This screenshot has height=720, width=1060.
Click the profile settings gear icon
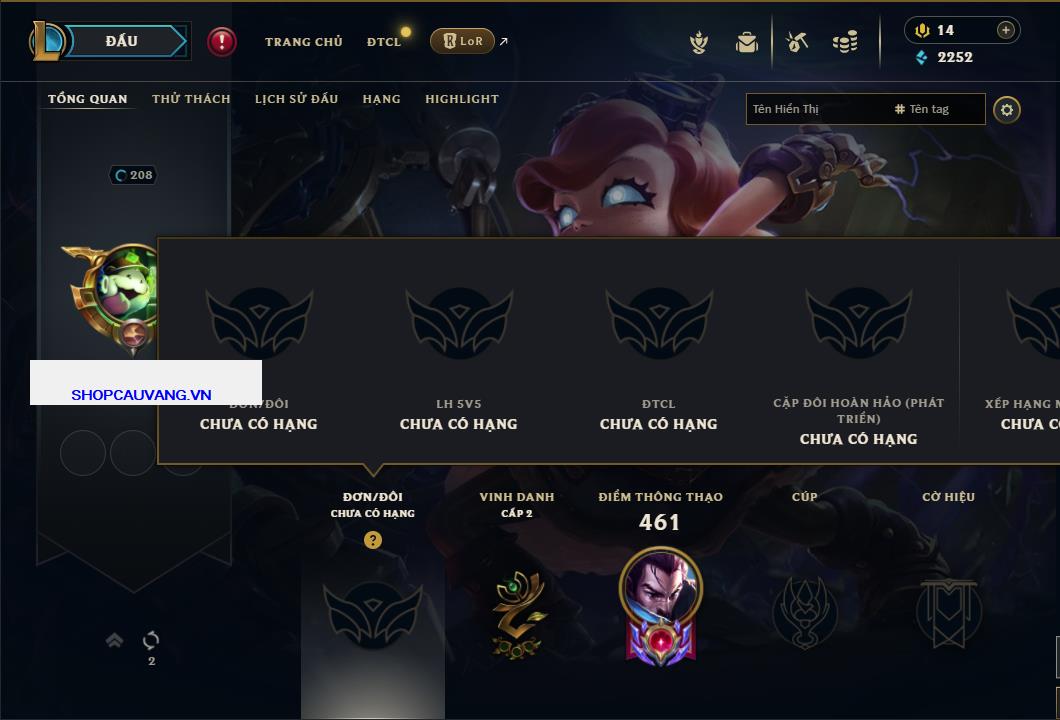coord(1007,110)
